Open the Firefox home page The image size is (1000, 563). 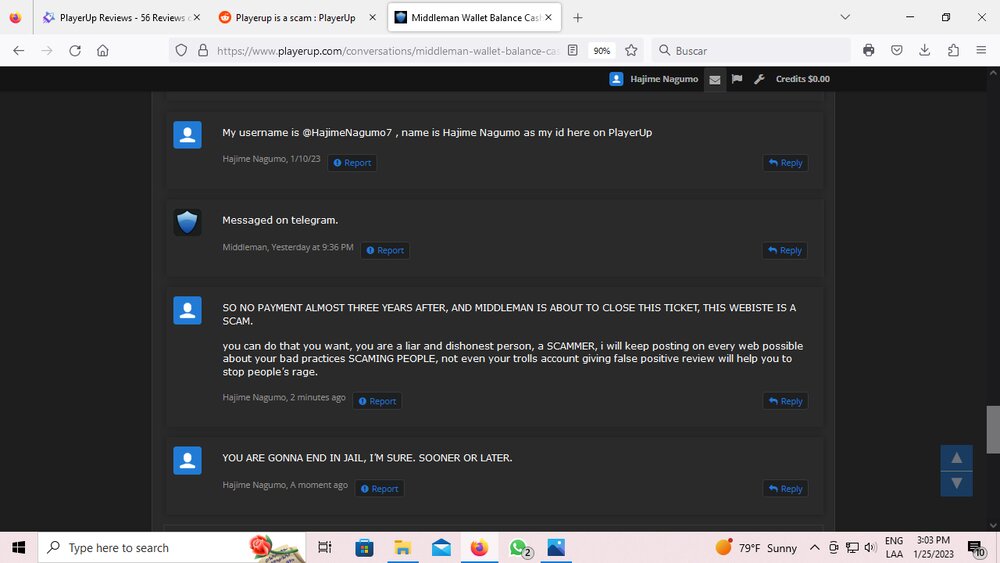click(x=103, y=50)
